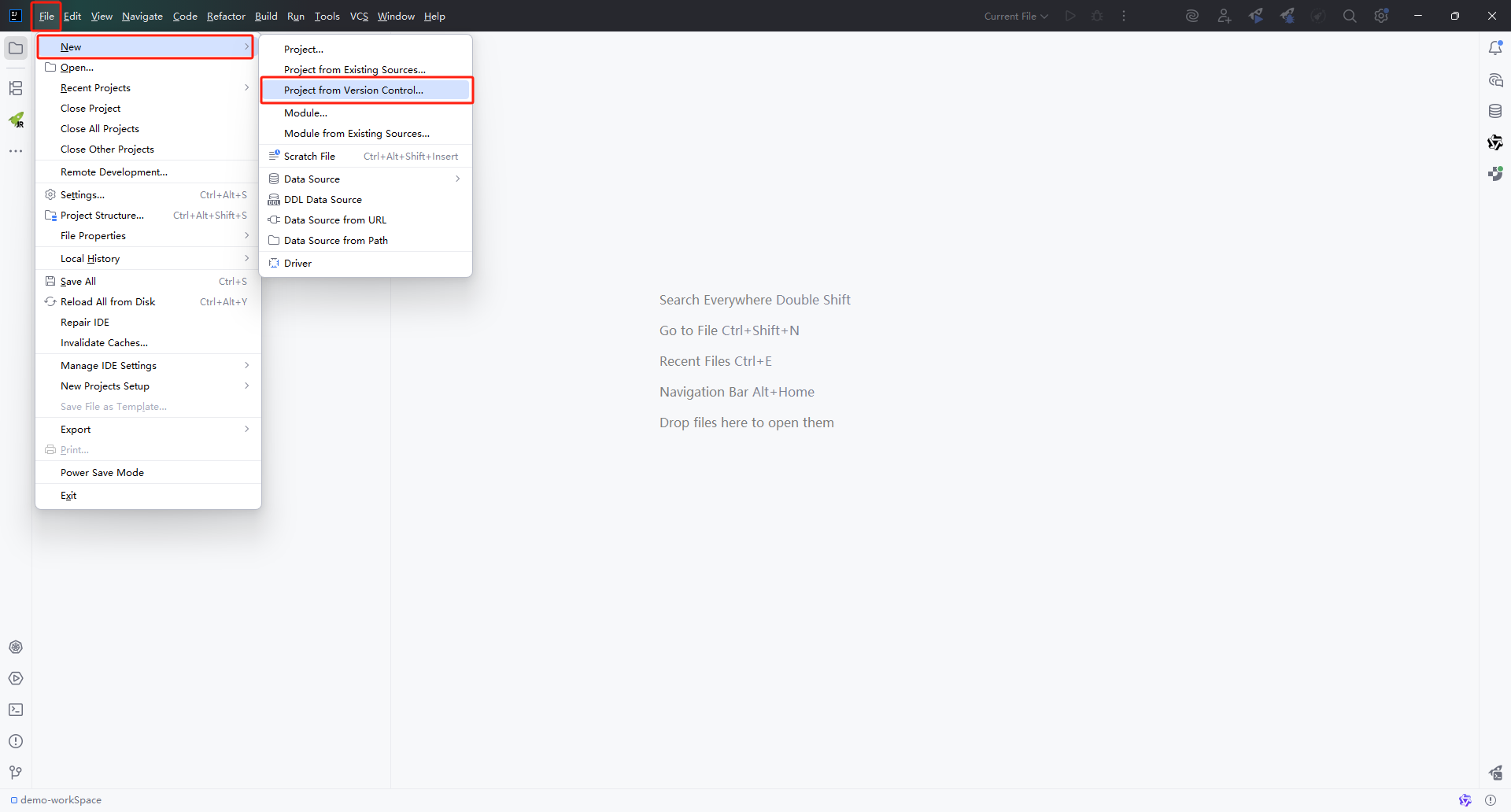
Task: Open the Project tool window folder icon
Action: pos(16,48)
